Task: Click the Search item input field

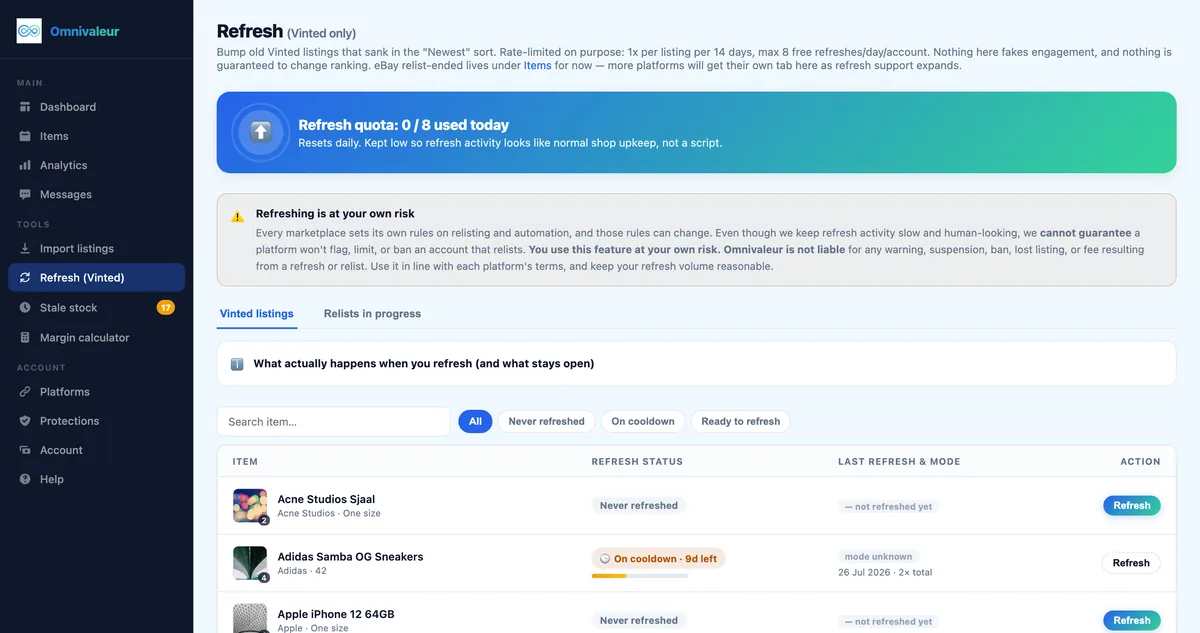Action: point(333,422)
